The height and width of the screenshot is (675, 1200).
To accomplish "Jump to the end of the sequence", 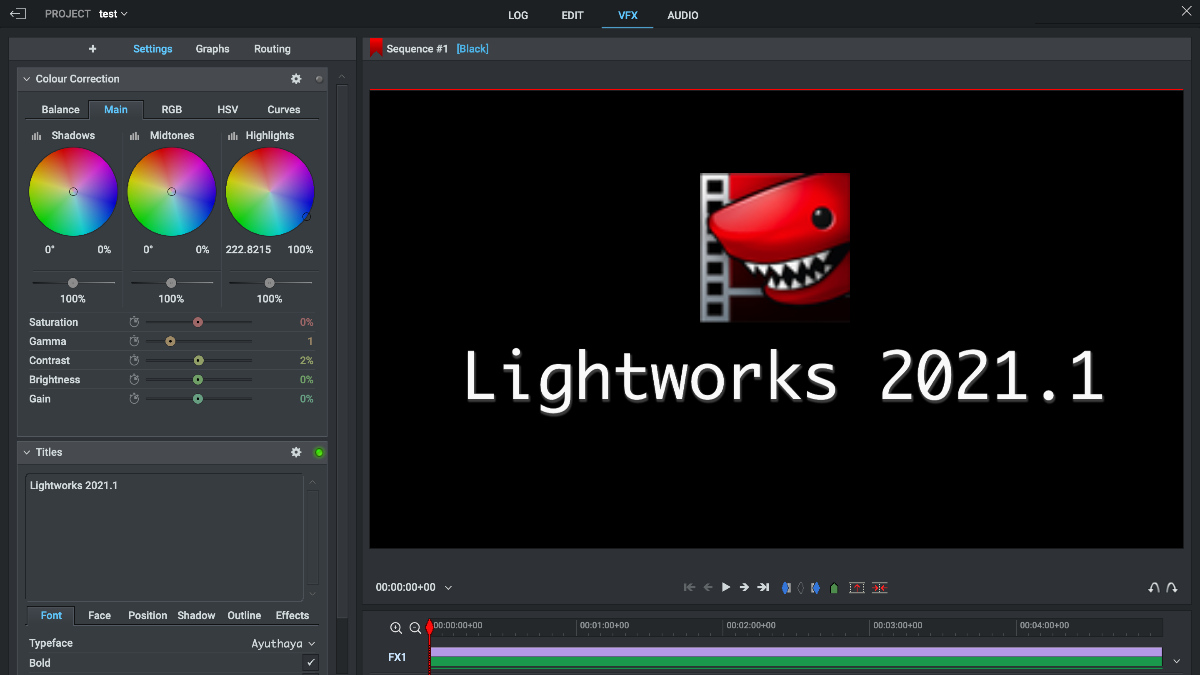I will pyautogui.click(x=764, y=587).
